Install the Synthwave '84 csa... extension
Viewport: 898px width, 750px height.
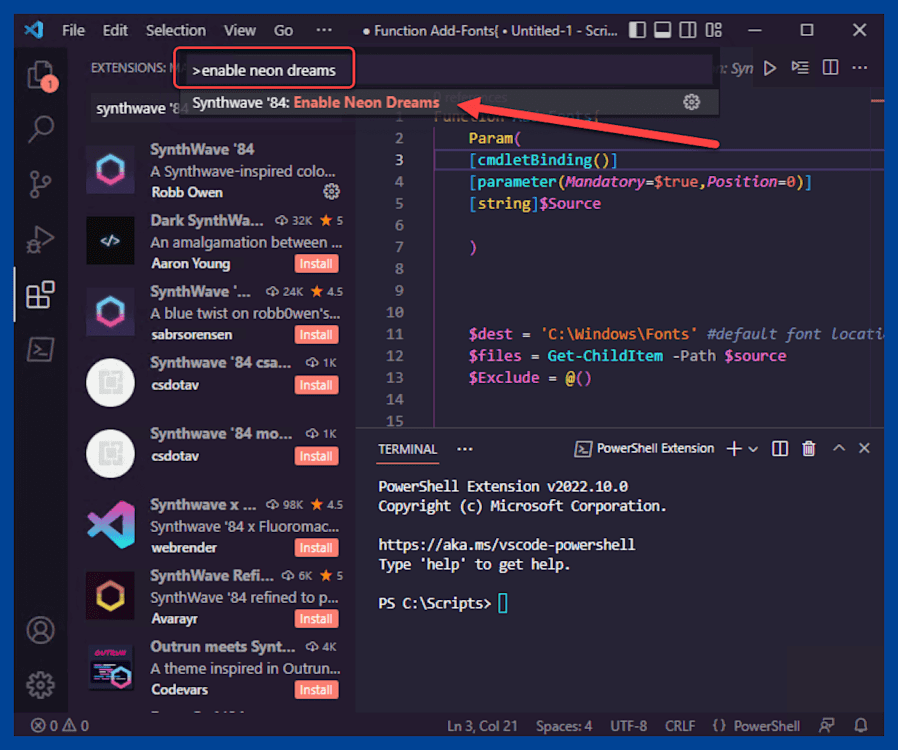(x=316, y=385)
